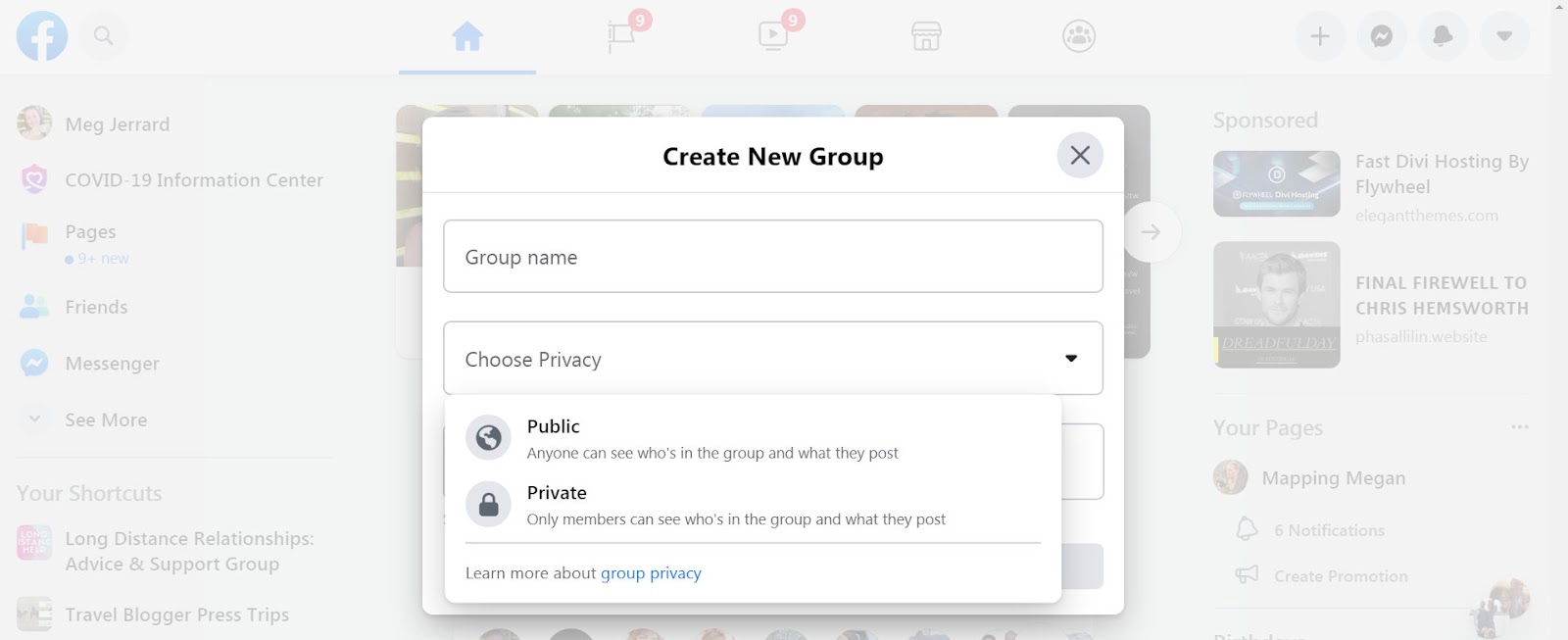Viewport: 1568px width, 640px height.
Task: Click Long Distance Relationships group icon
Action: pos(34,542)
